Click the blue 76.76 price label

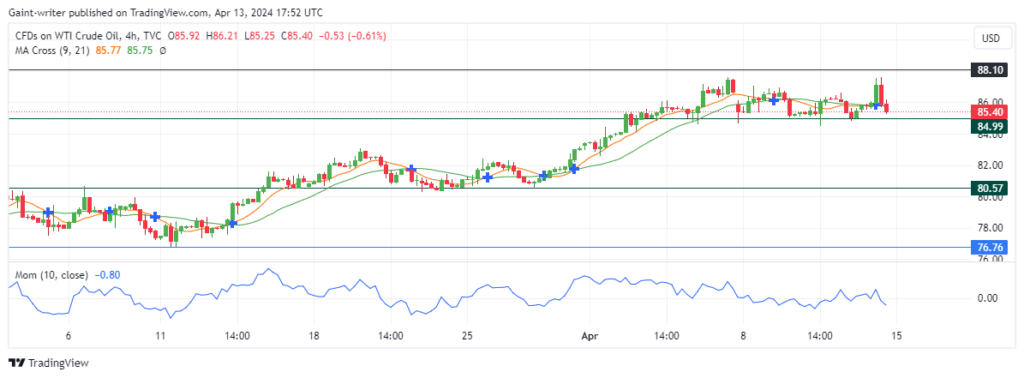click(990, 247)
